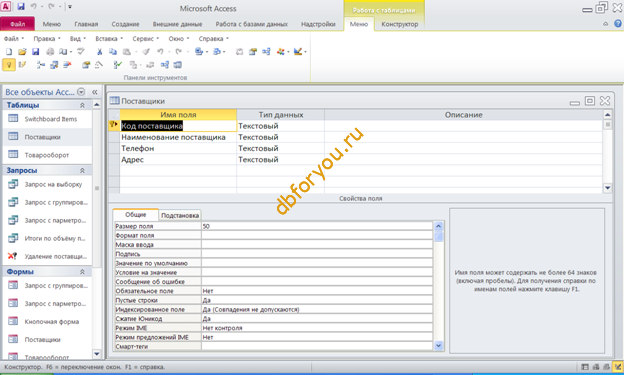
Task: Click the Test validation rules checkmark icon
Action: [118, 65]
